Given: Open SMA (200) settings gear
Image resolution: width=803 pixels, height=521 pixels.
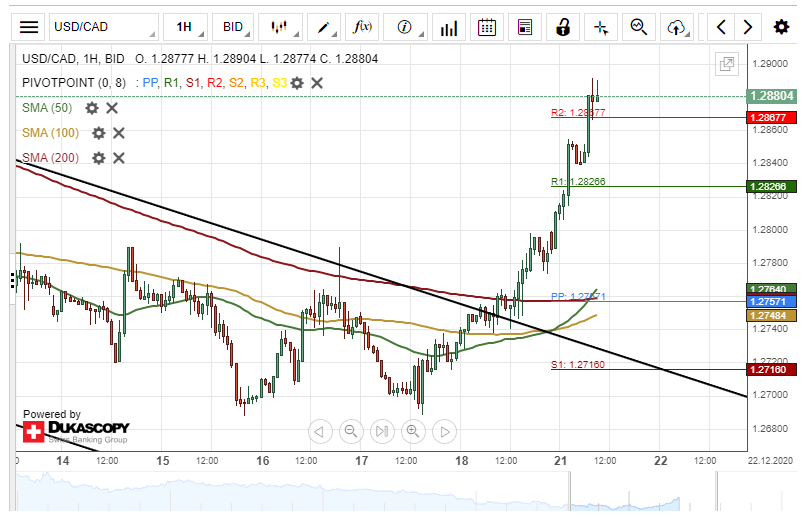Looking at the screenshot, I should [x=98, y=158].
